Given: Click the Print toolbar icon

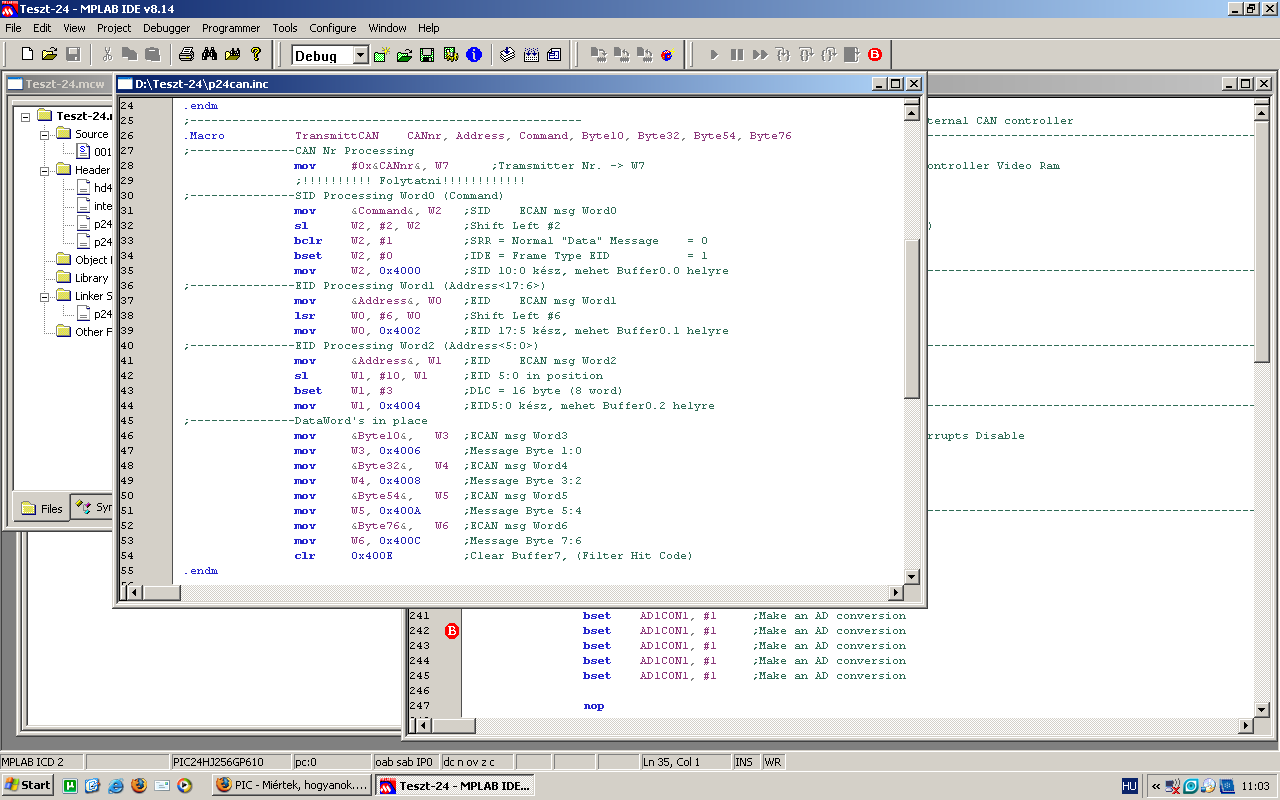Looking at the screenshot, I should pos(186,54).
